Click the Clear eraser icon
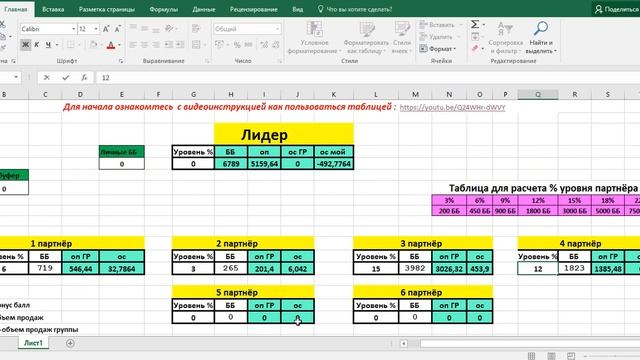Screen dimensions: 640x360 click(x=475, y=49)
